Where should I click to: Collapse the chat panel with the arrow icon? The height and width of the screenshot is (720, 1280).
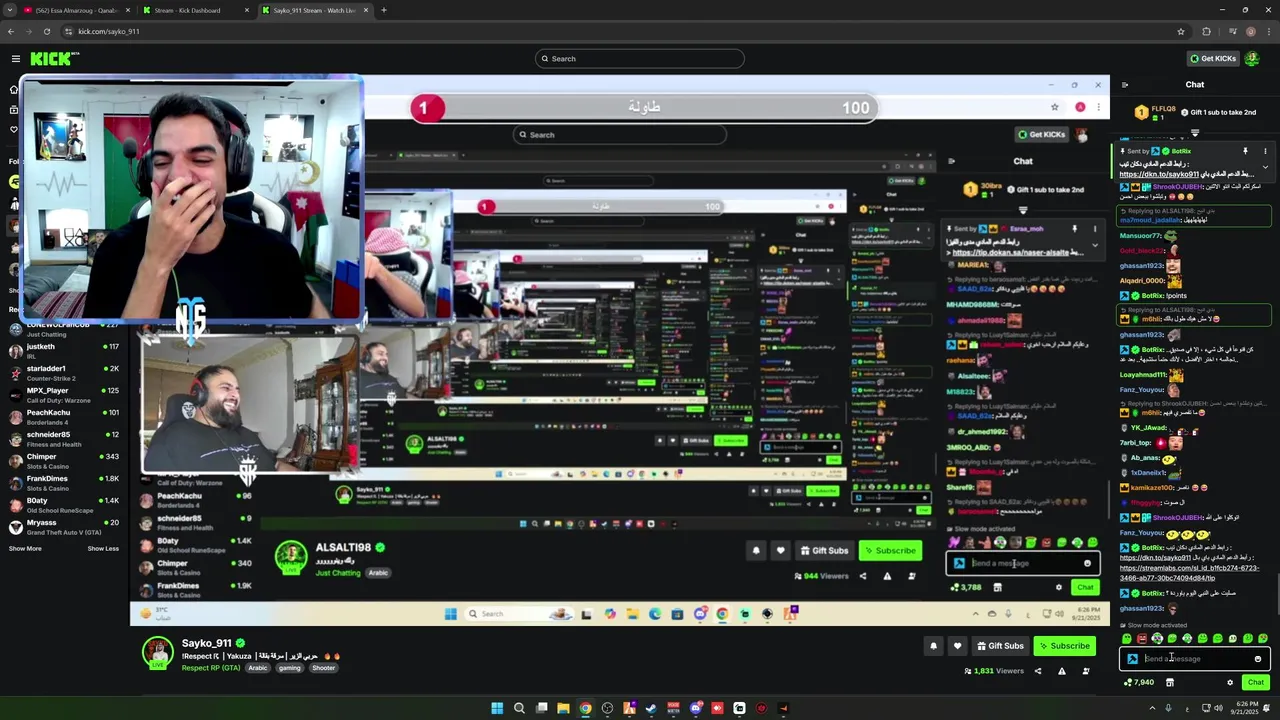point(1125,85)
